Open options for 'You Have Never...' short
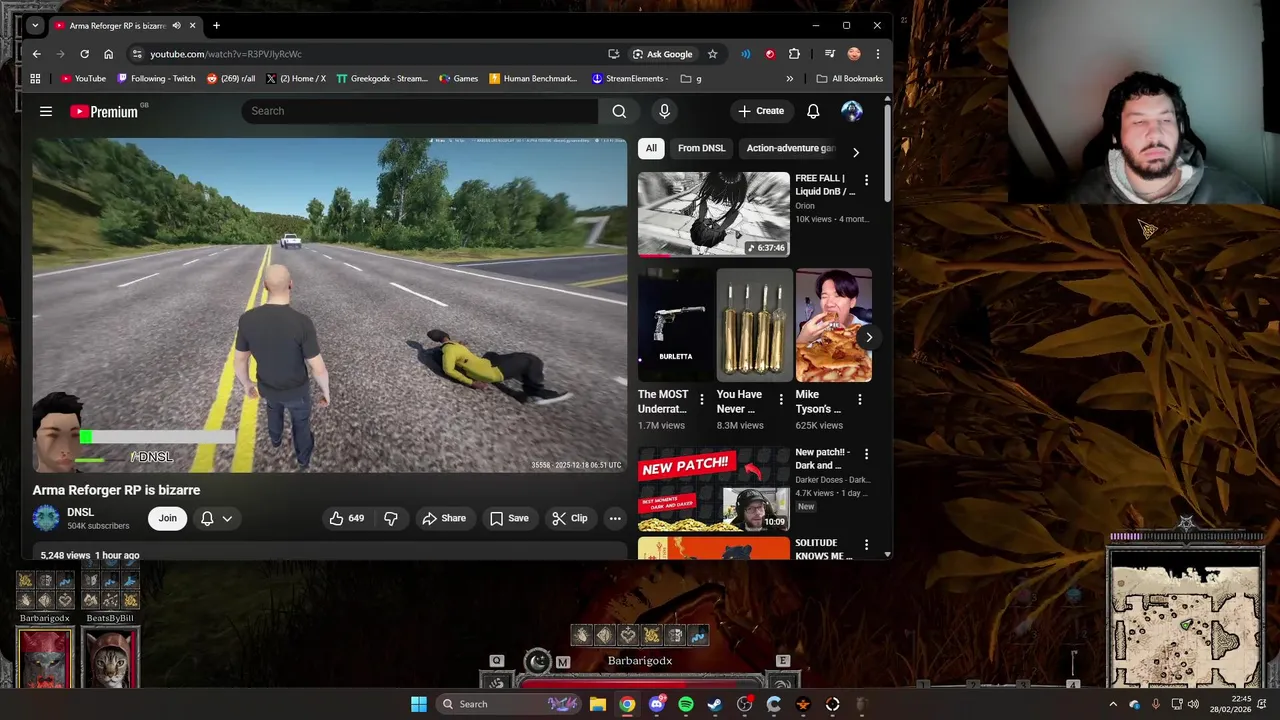Screen dimensions: 1280x720 781,400
